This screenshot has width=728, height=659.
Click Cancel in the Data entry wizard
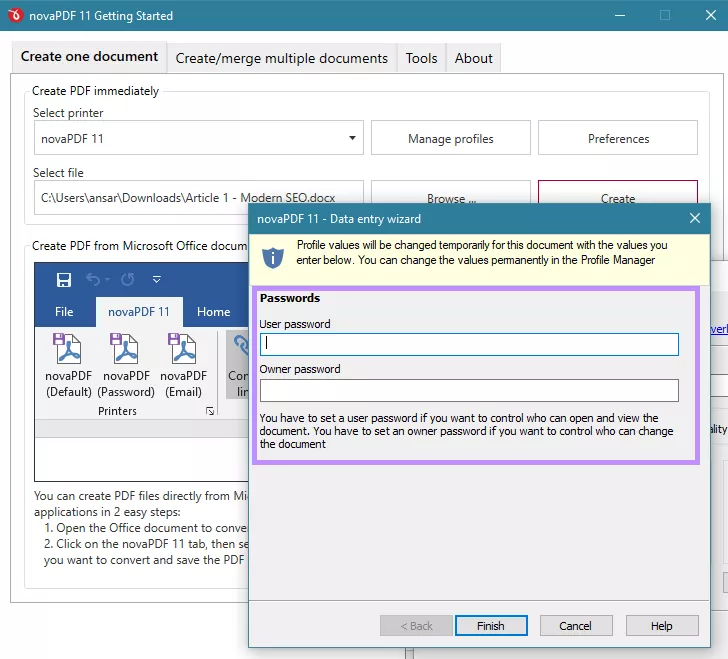pyautogui.click(x=576, y=626)
